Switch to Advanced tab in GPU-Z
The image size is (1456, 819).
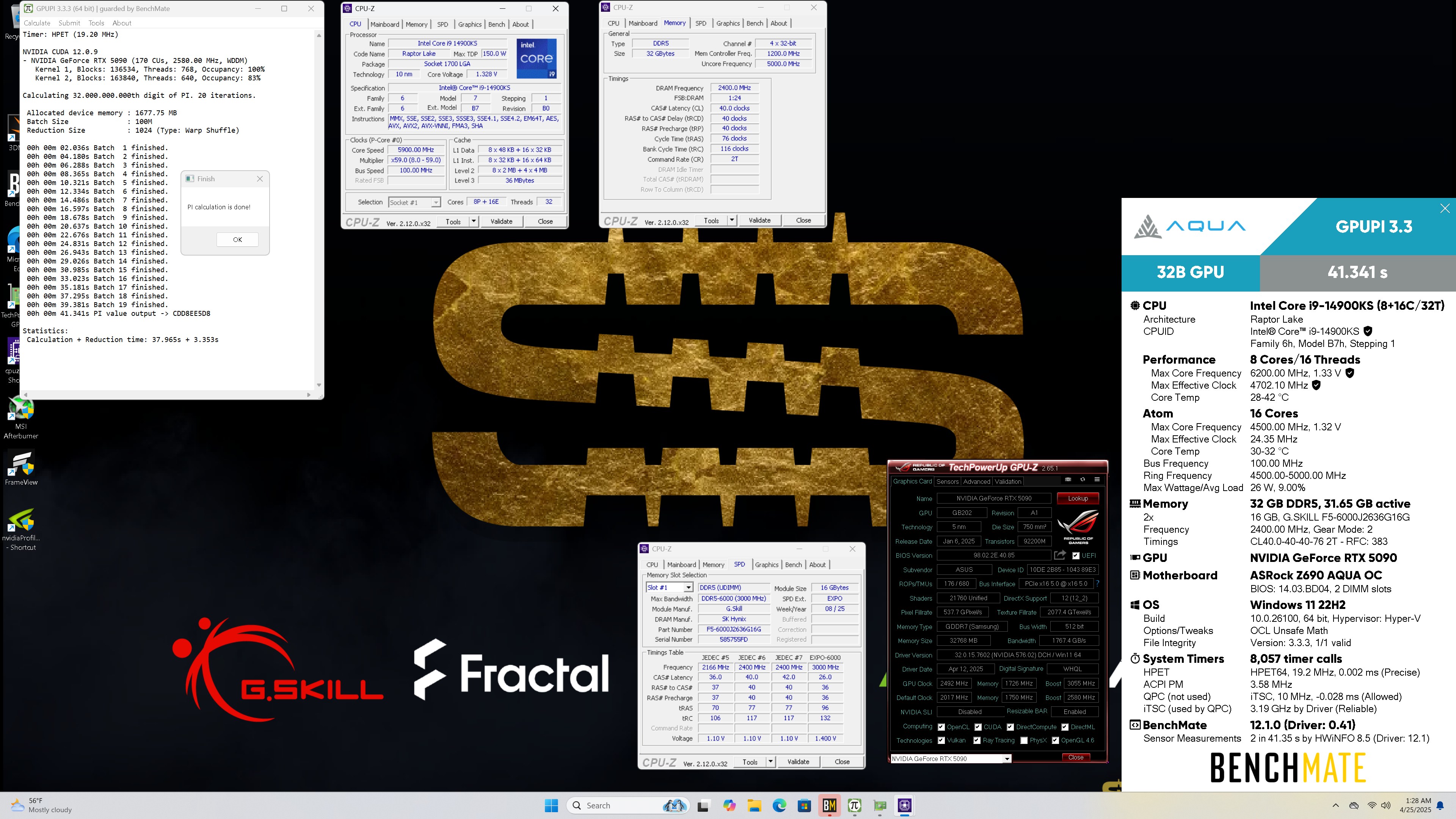point(977,482)
